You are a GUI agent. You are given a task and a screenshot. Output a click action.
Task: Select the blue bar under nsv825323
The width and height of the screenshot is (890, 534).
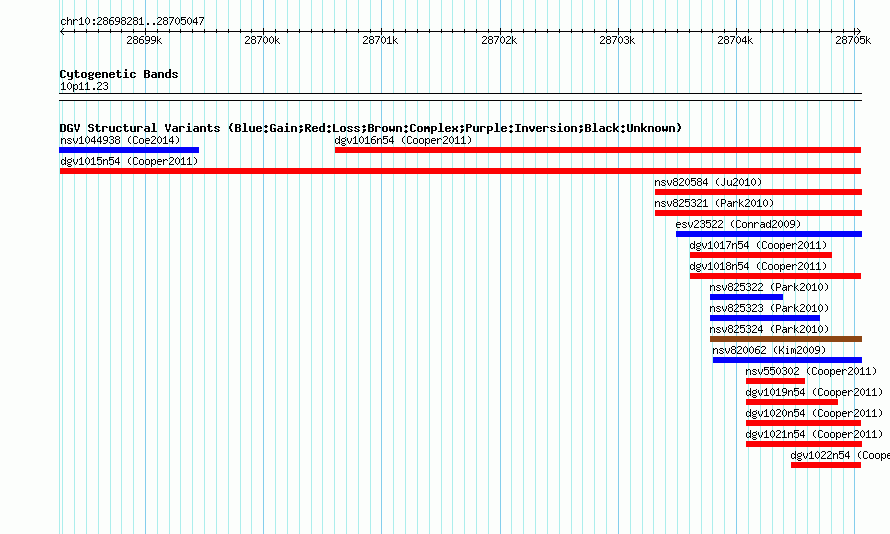[x=765, y=318]
